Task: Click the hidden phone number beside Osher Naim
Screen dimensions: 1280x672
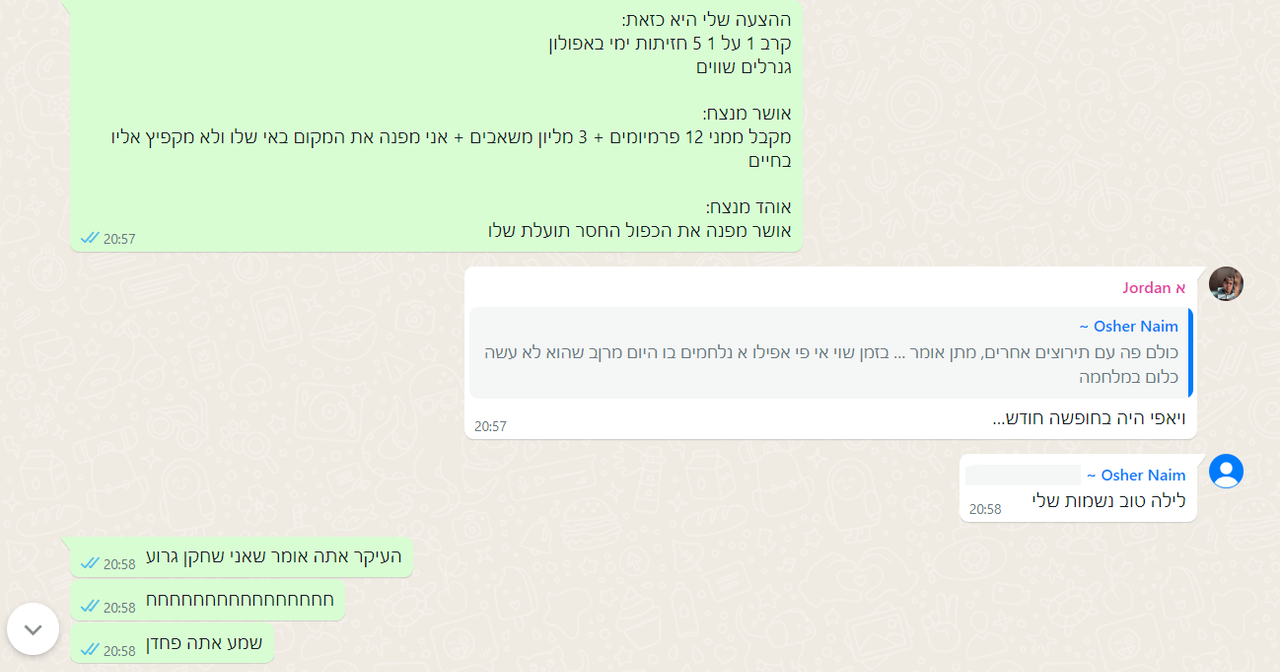Action: (1023, 475)
